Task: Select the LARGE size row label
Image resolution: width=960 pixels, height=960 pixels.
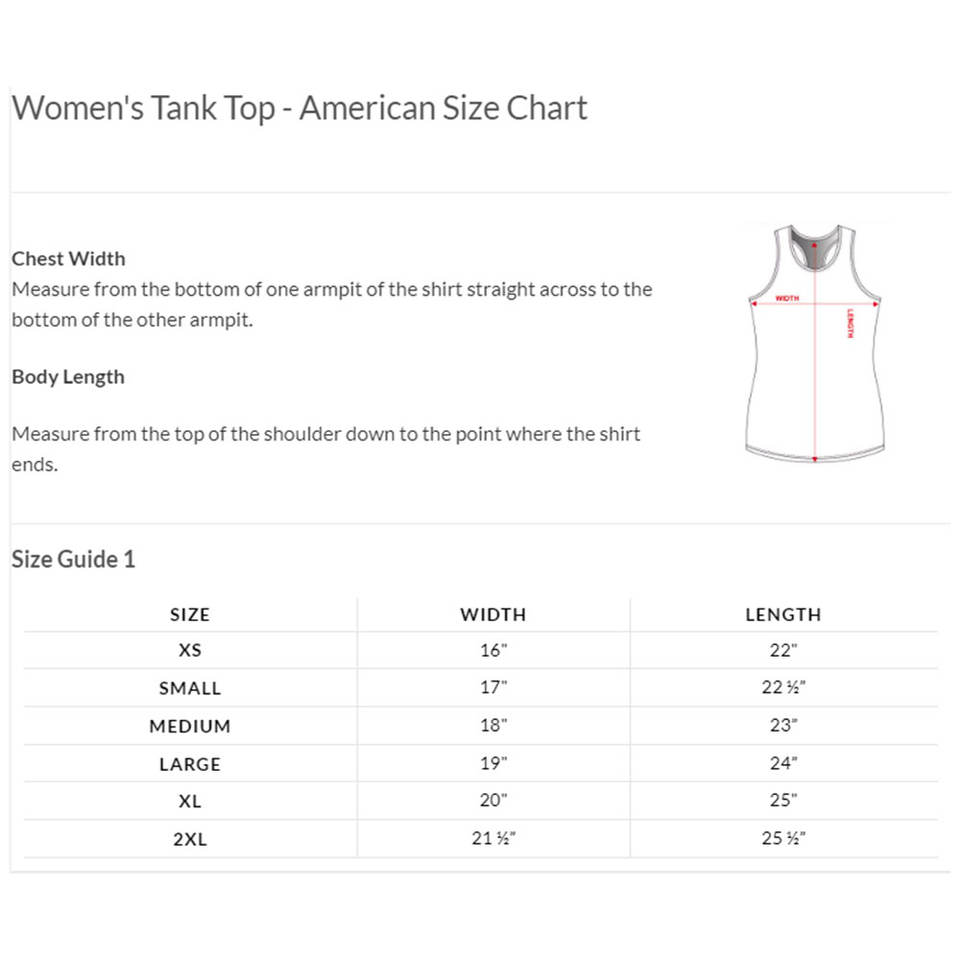Action: [x=190, y=764]
